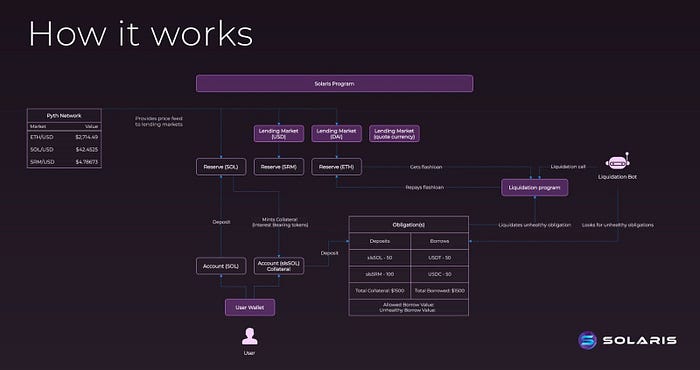Click the SOLARIS wordmark text
Viewport: 700px width, 370px height.
(x=639, y=341)
